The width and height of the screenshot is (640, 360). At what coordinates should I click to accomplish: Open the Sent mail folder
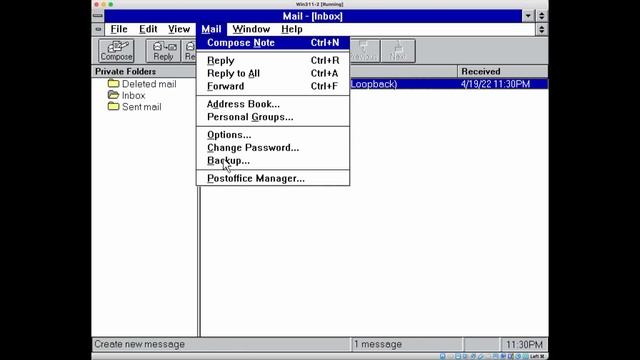click(x=135, y=107)
